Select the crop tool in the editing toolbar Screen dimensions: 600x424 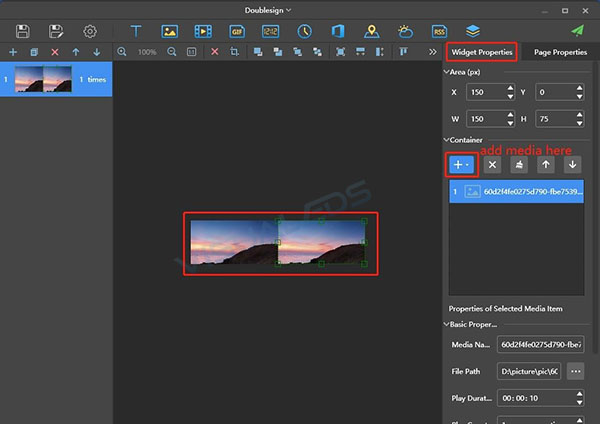click(233, 52)
